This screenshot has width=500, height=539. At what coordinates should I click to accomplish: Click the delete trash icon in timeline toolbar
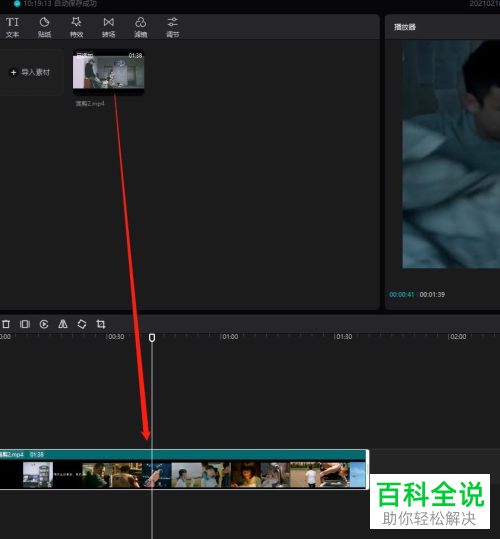point(6,324)
